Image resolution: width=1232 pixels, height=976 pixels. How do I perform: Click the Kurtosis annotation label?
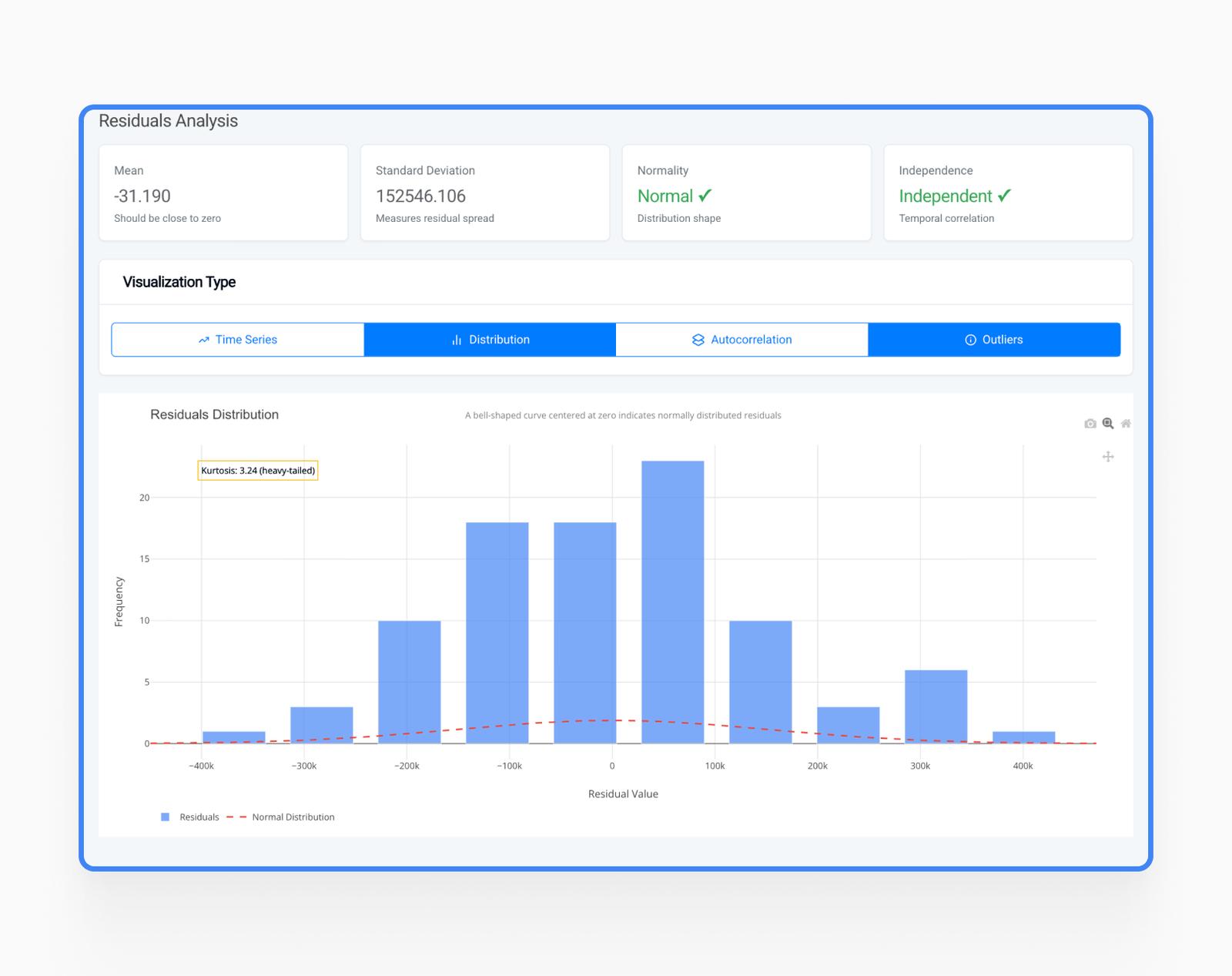(x=258, y=471)
